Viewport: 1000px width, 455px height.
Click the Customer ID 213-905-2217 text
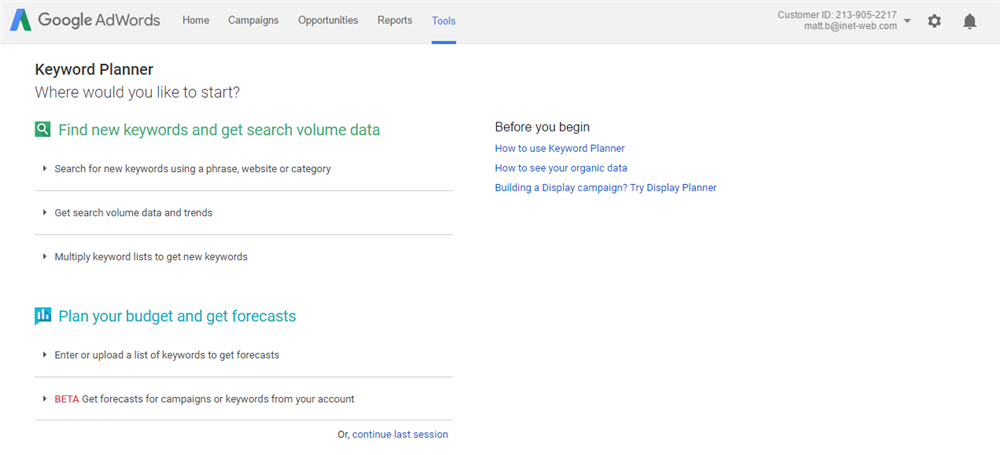pyautogui.click(x=837, y=15)
